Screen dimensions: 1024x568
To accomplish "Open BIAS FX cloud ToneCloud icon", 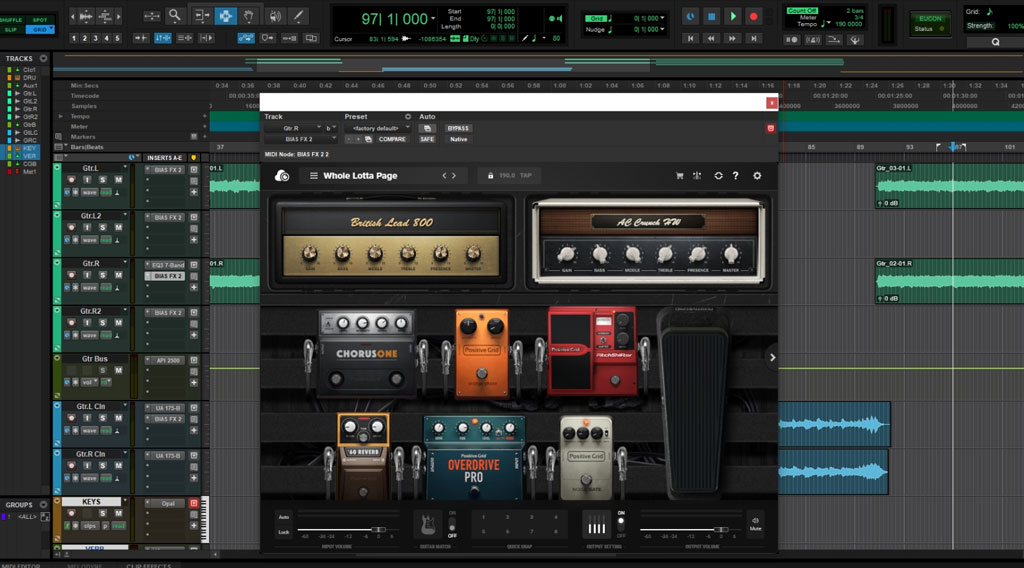I will tap(282, 176).
